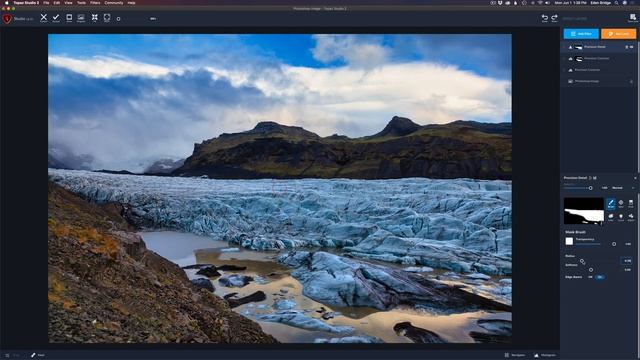Open the View layout icon in toolbar
This screenshot has width=640, height=360.
[x=69, y=18]
